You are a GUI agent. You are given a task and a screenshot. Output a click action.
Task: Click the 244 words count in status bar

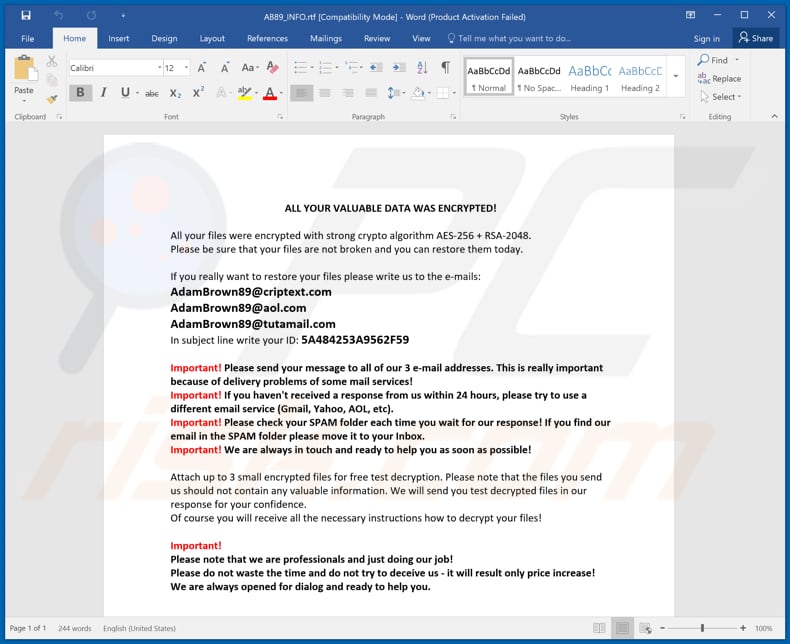[x=75, y=628]
